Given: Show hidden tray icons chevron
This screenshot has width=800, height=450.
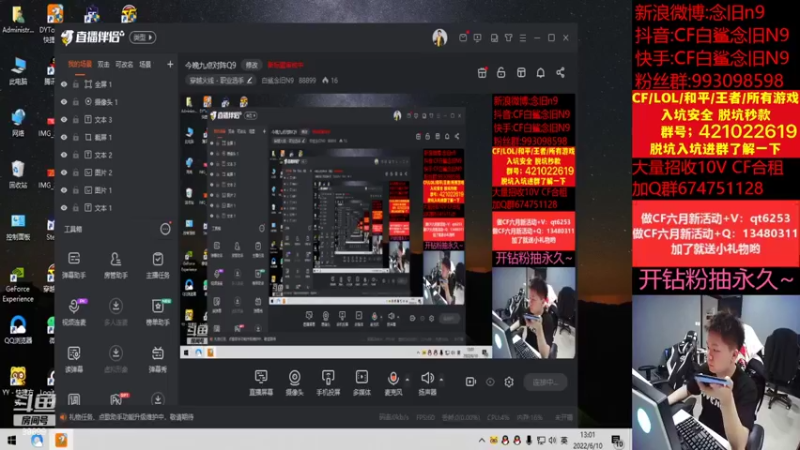Looking at the screenshot, I should [482, 440].
